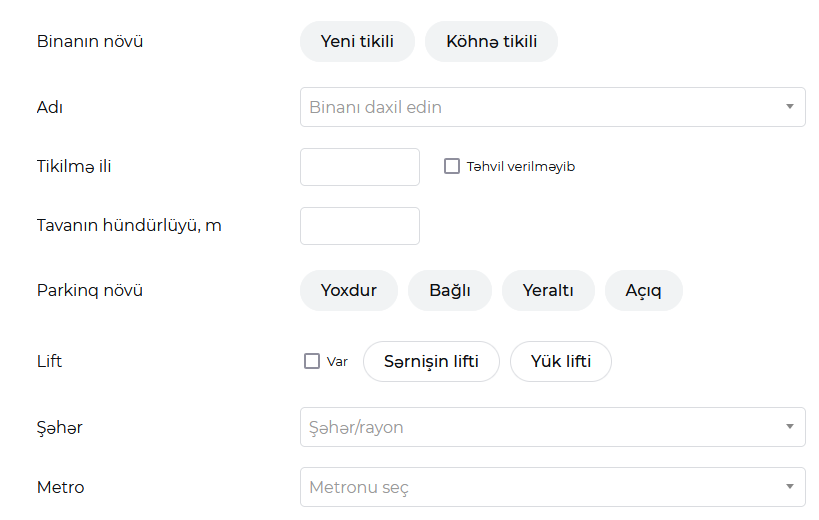Choose Bağlı parking type
The image size is (819, 520).
(450, 290)
